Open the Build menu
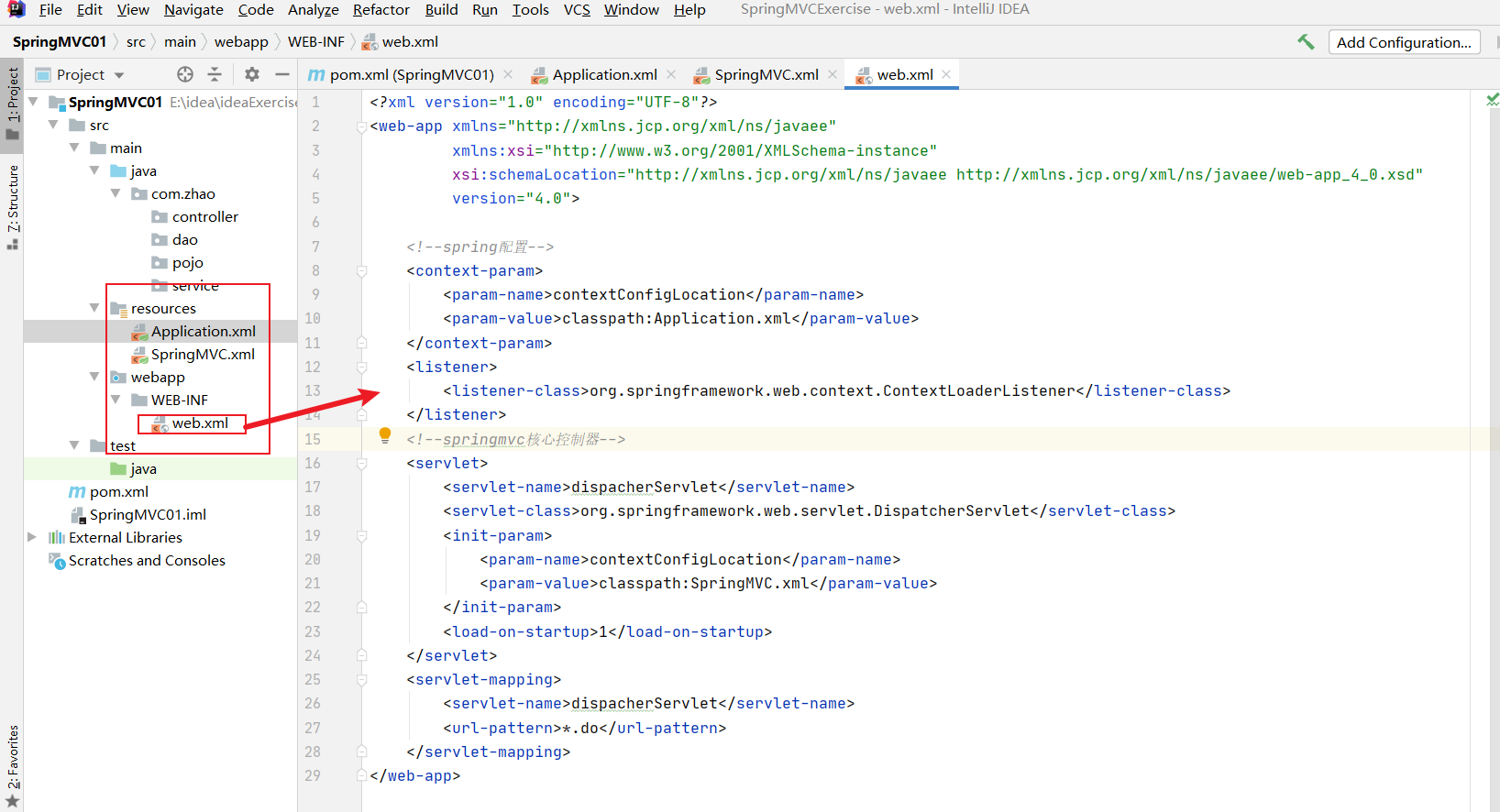The image size is (1500, 812). (441, 9)
